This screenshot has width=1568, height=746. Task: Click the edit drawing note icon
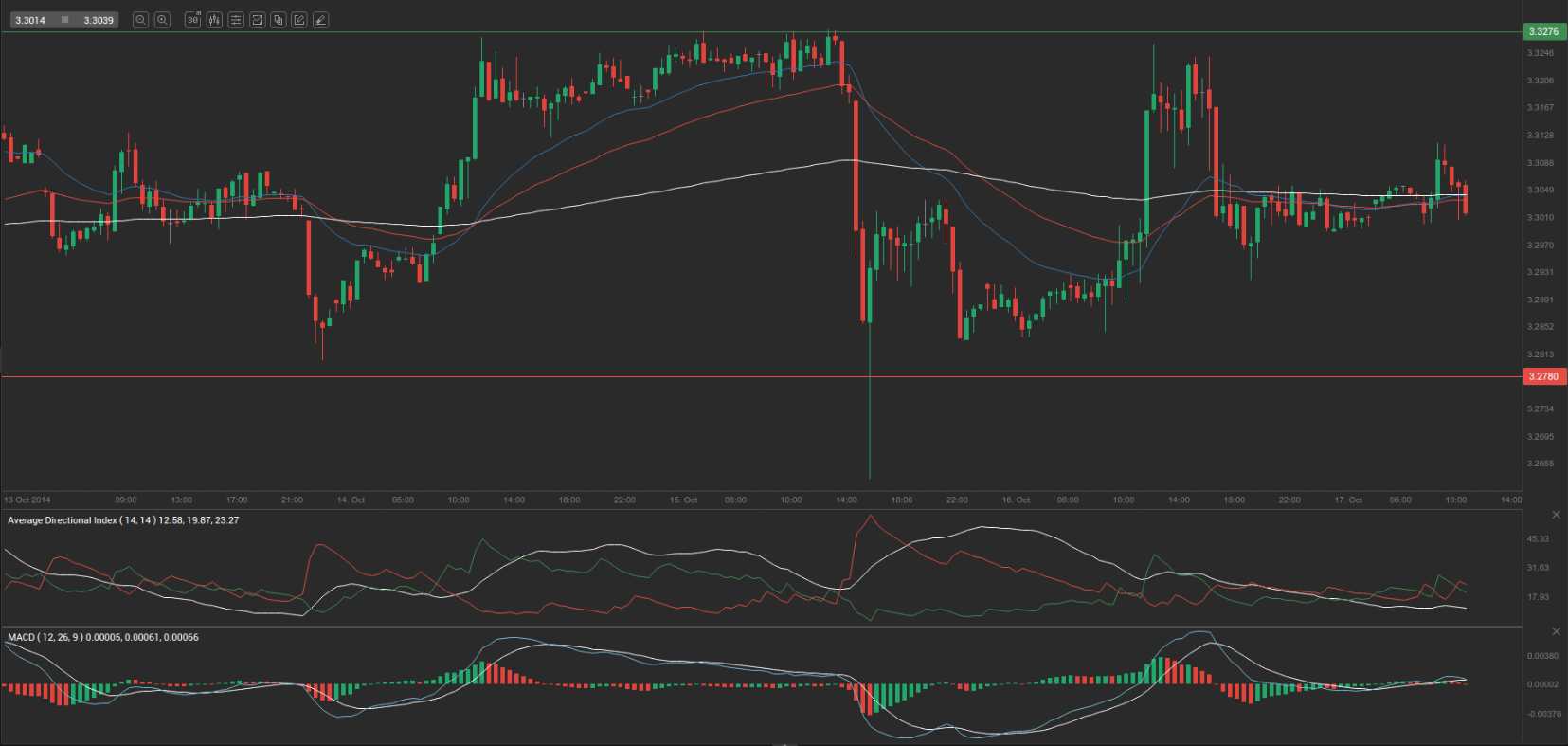pyautogui.click(x=299, y=20)
